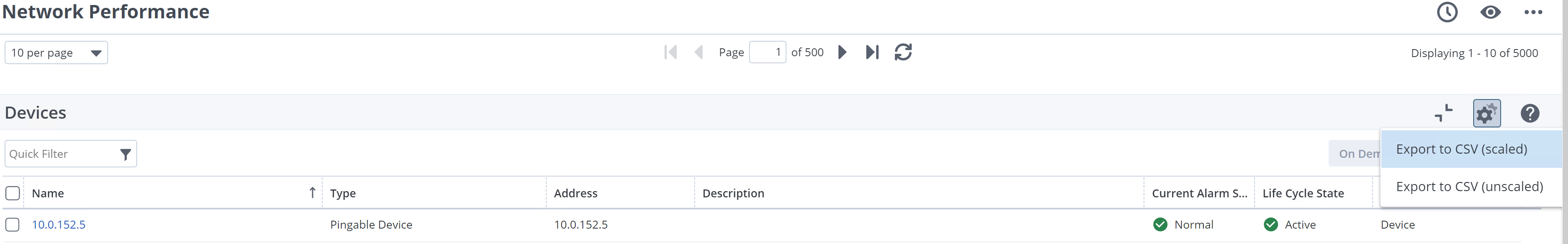
Task: Choose Export to CSV (scaled)
Action: tap(1462, 149)
